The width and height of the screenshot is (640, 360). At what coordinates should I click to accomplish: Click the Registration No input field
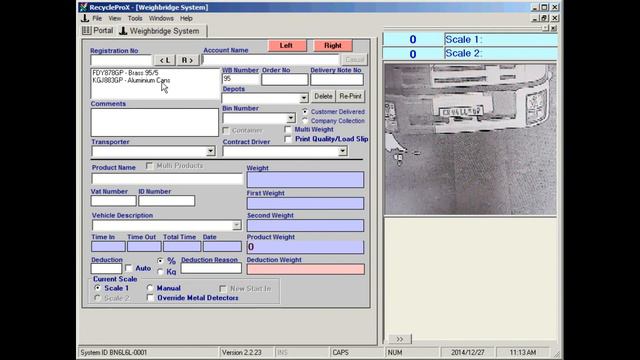point(122,60)
